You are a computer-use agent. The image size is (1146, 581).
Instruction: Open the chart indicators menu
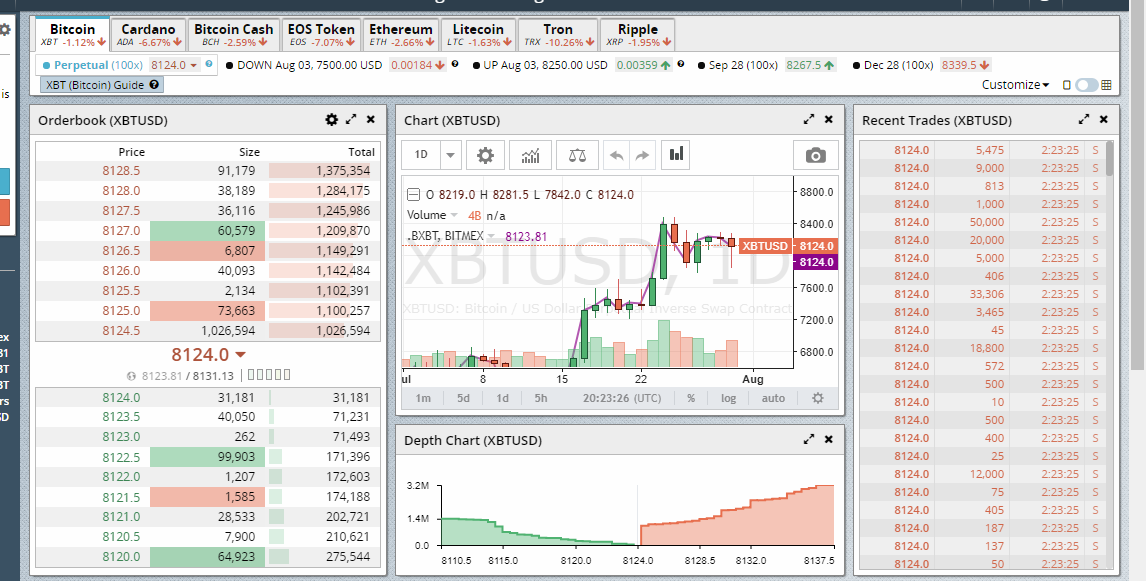pyautogui.click(x=530, y=155)
